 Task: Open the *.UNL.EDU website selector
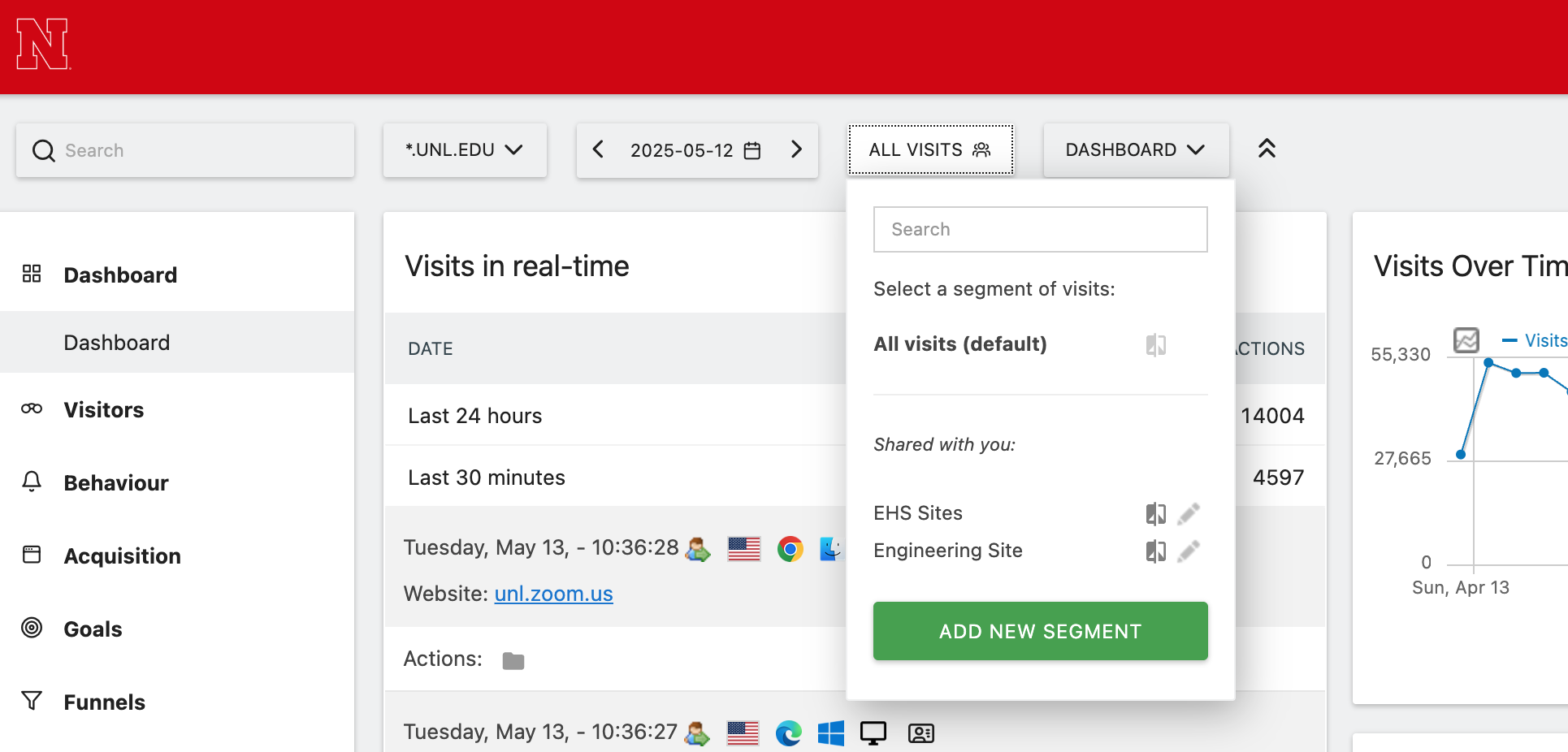(x=465, y=150)
